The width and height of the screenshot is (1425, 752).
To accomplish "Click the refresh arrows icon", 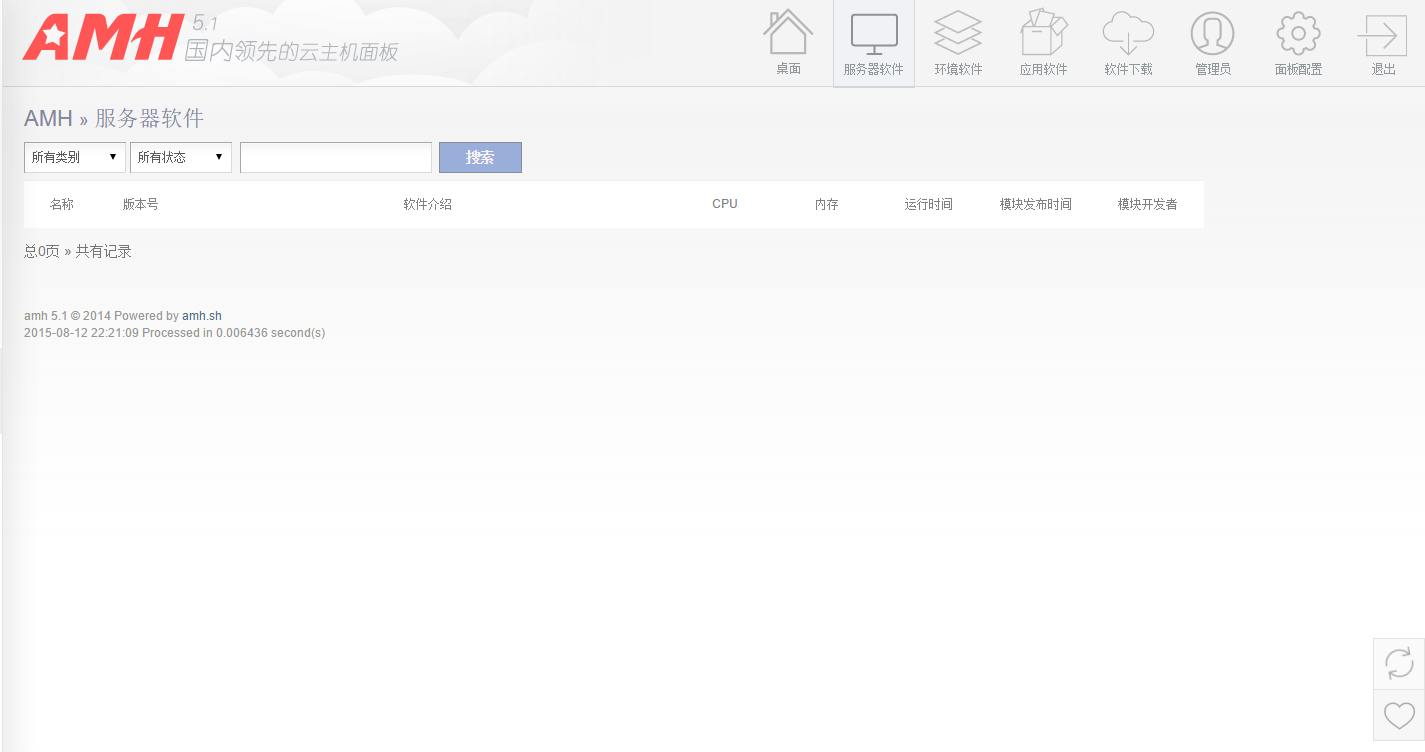I will (x=1399, y=663).
